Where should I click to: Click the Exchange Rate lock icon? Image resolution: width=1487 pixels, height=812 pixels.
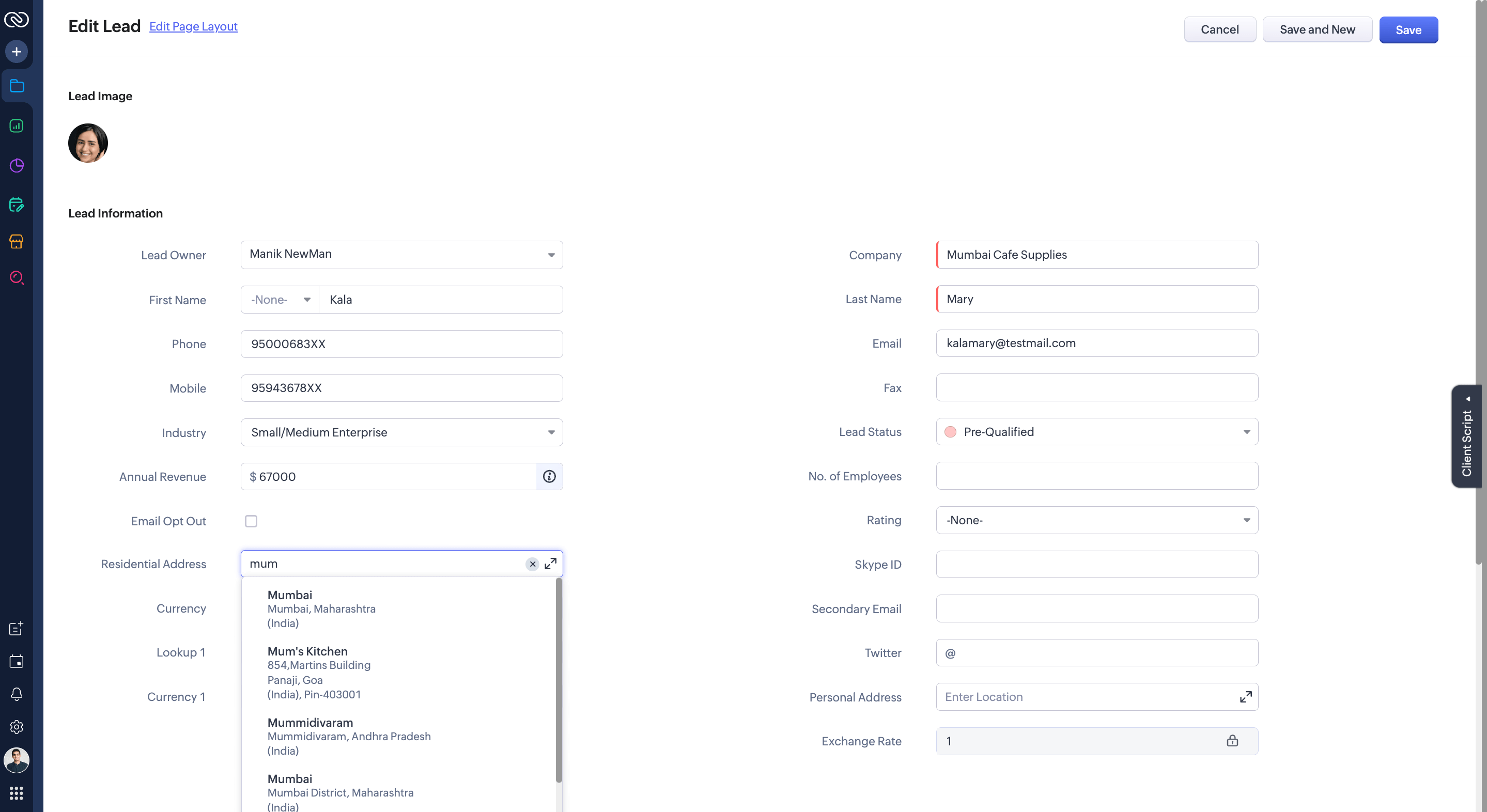1232,741
